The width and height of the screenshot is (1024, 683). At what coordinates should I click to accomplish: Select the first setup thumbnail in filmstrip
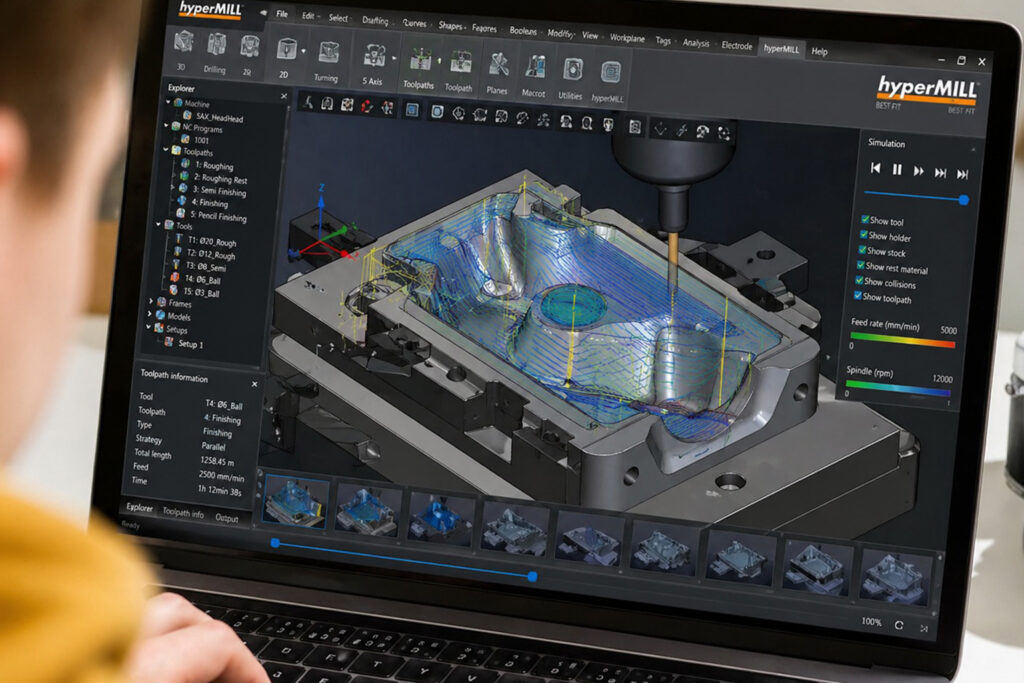click(295, 502)
